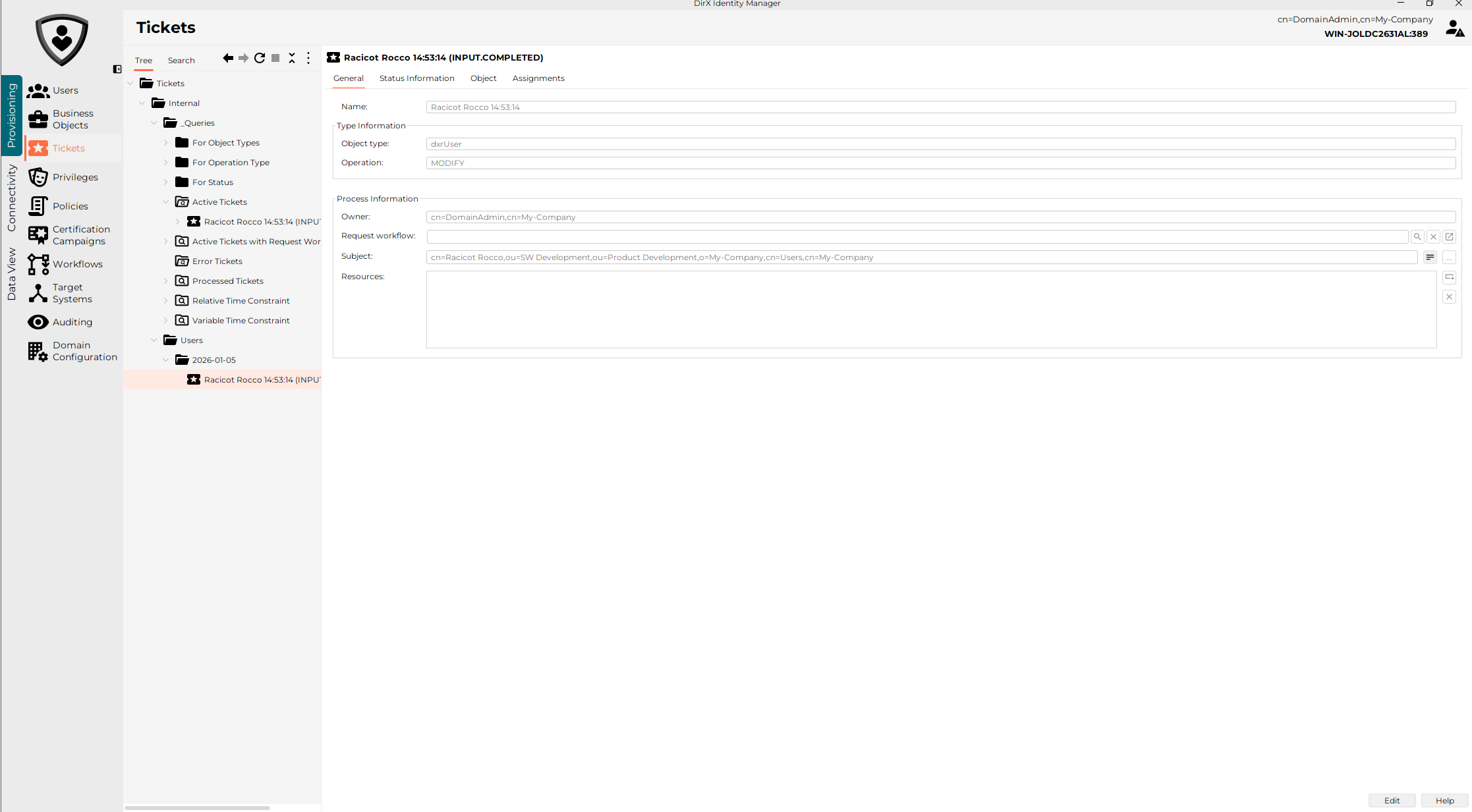This screenshot has width=1472, height=812.
Task: Click the Object type field dxrUser
Action: (x=941, y=144)
